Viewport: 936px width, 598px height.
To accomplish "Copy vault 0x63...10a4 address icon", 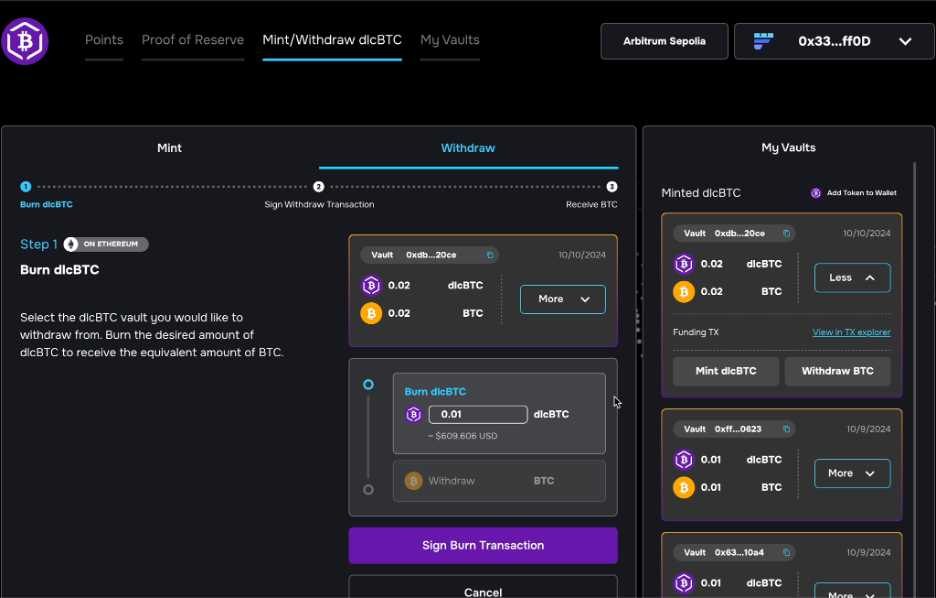I will coord(786,553).
